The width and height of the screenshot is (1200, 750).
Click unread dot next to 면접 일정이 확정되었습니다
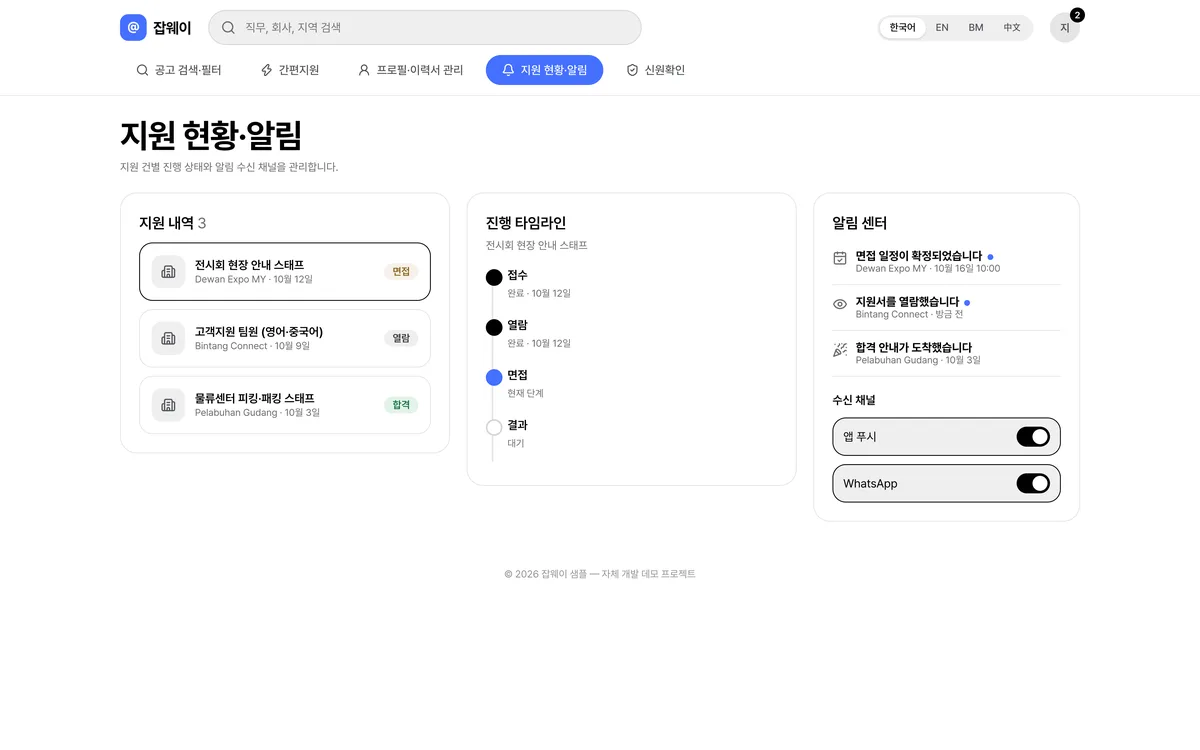point(990,256)
